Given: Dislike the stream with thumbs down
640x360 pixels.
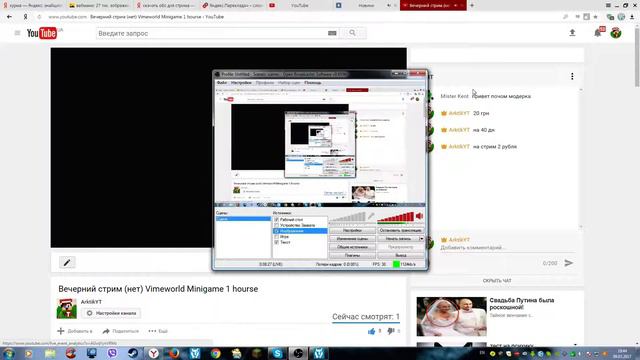Looking at the screenshot, I should [x=391, y=331].
